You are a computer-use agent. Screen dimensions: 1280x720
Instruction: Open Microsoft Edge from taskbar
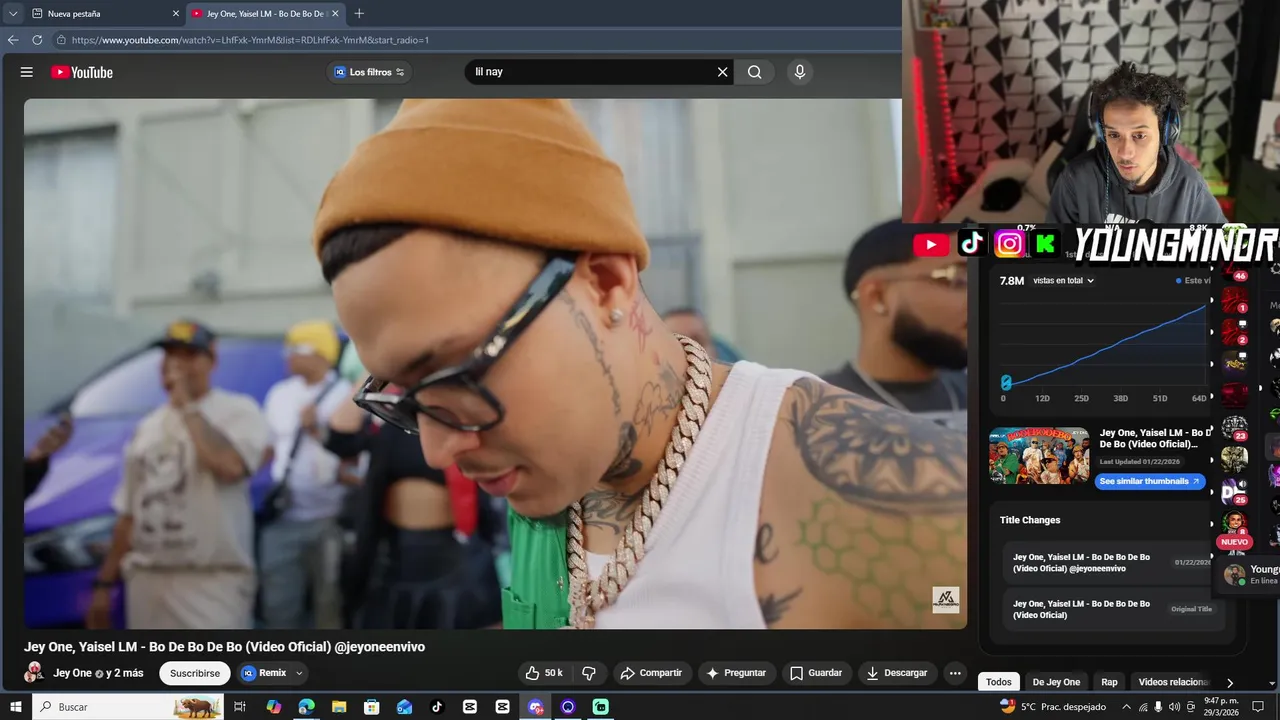pos(306,707)
